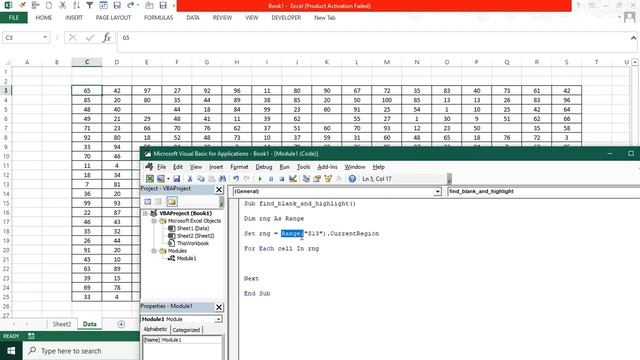Click the Undo arrow in VBA toolbar
The height and width of the screenshot is (360, 640).
236,179
